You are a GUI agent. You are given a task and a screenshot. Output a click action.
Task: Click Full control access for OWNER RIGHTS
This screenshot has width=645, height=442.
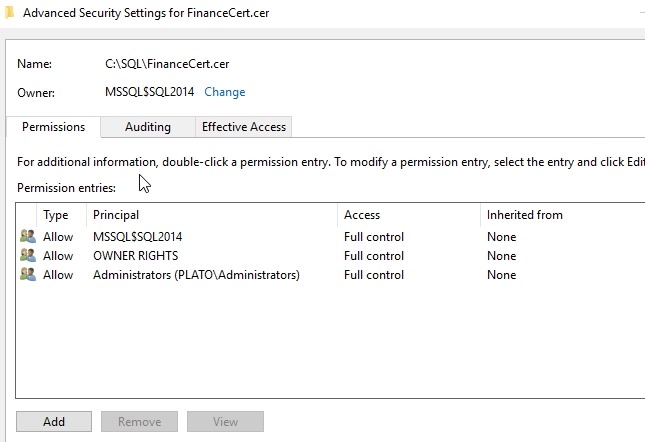(374, 256)
